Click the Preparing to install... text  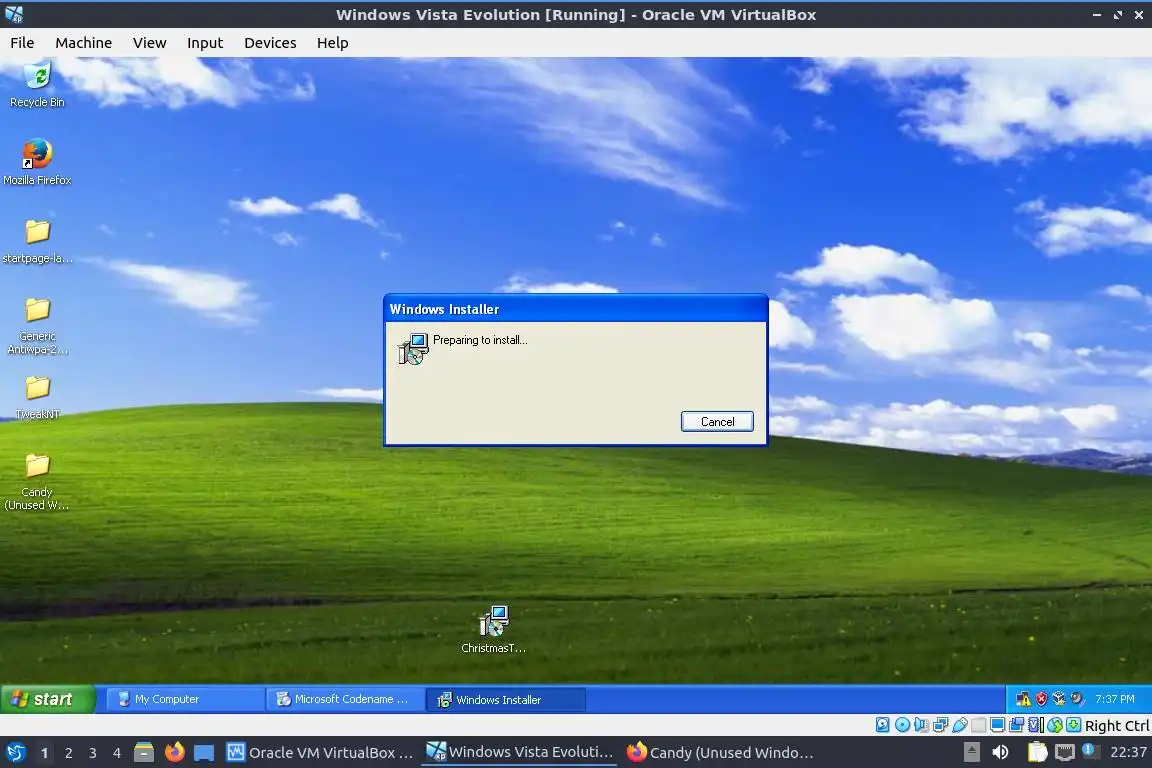(x=480, y=340)
